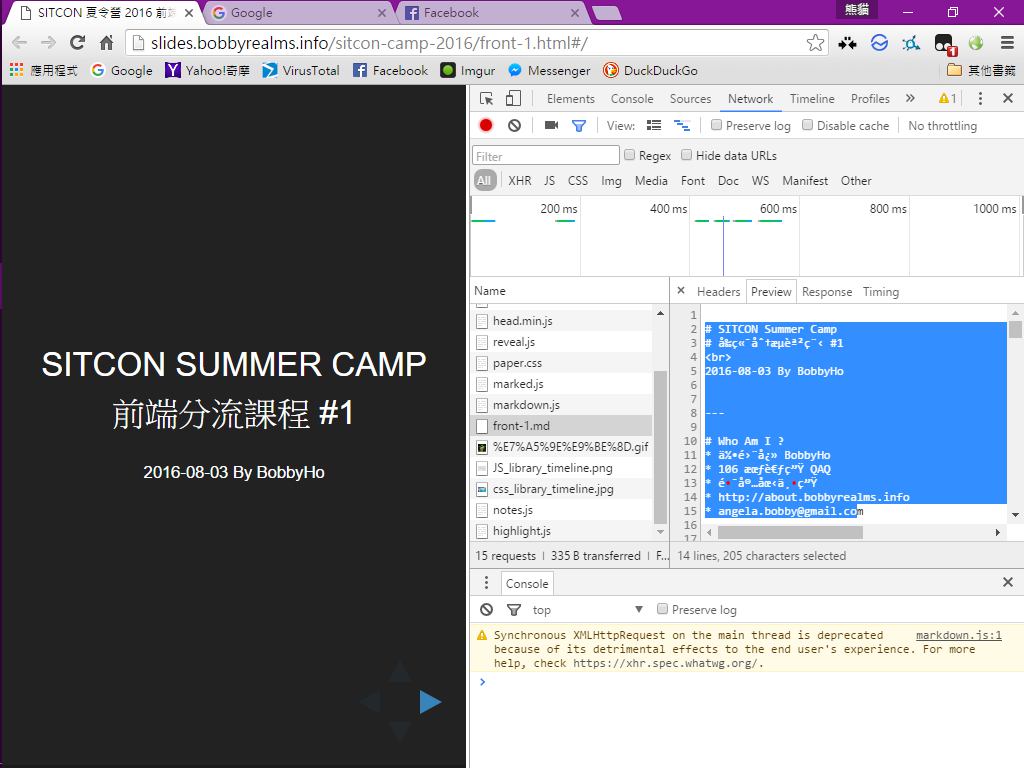This screenshot has height=768, width=1024.
Task: Open DevTools three-dot customize menu
Action: pyautogui.click(x=980, y=98)
